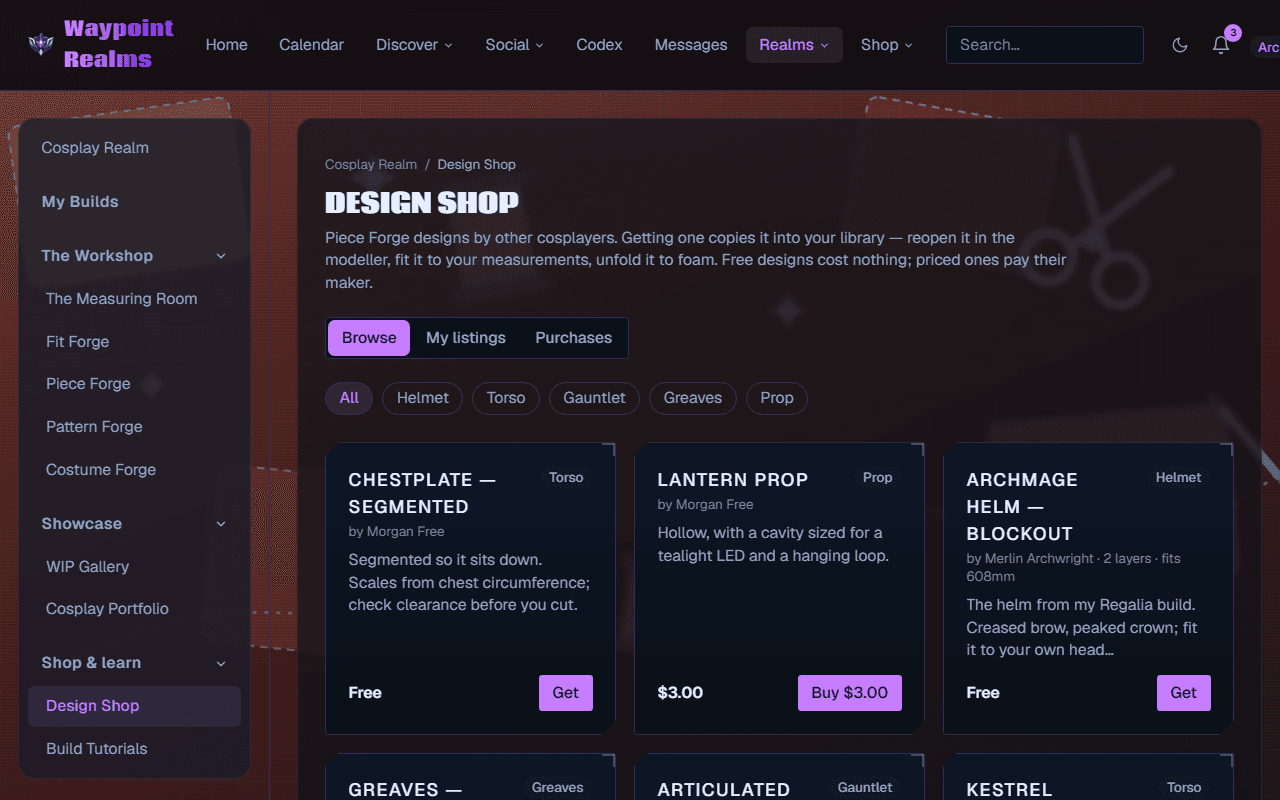This screenshot has height=800, width=1280.
Task: Open the Social dropdown menu
Action: pyautogui.click(x=514, y=45)
